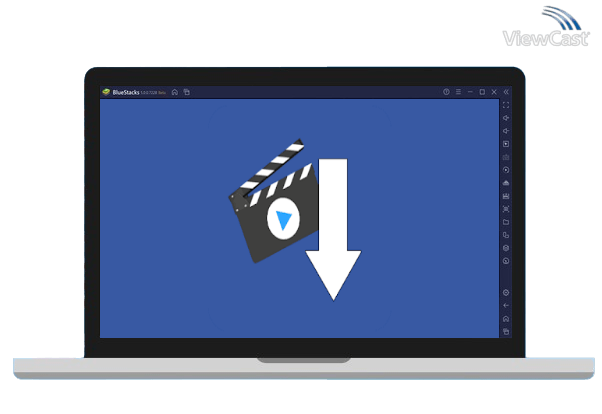This screenshot has width=602, height=414.
Task: Close the BlueStacks window
Action: (x=494, y=92)
